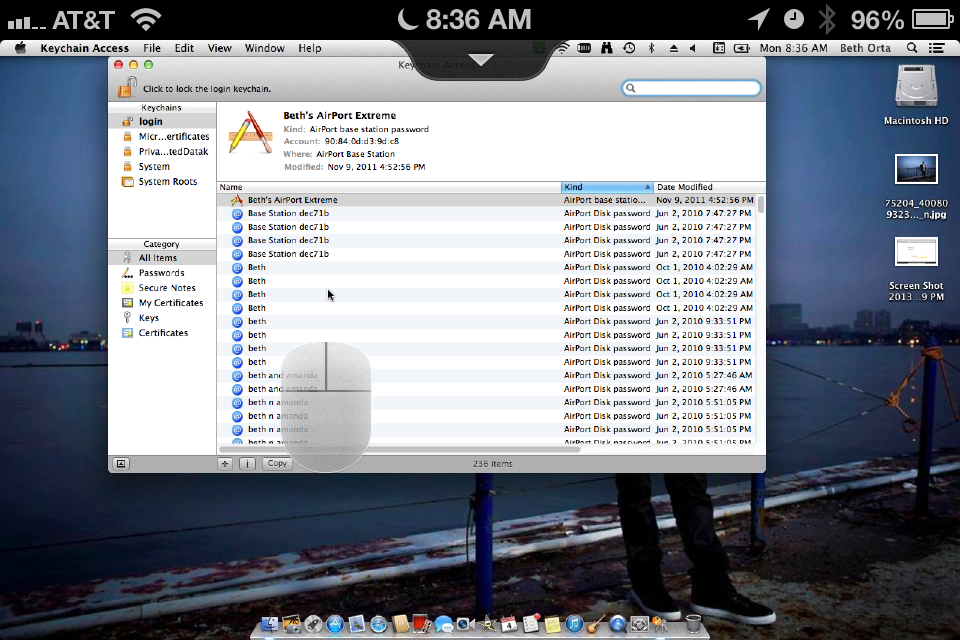Select the Priva...tedDatak keychain
The image size is (960, 640).
click(162, 151)
